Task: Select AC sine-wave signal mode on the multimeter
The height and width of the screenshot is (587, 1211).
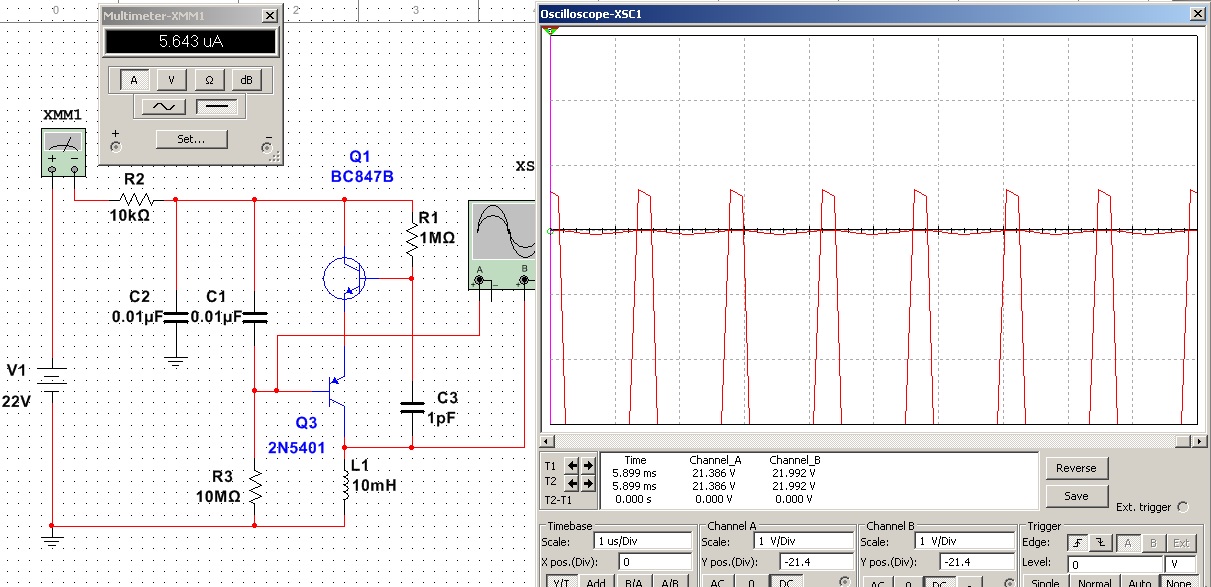Action: (164, 105)
